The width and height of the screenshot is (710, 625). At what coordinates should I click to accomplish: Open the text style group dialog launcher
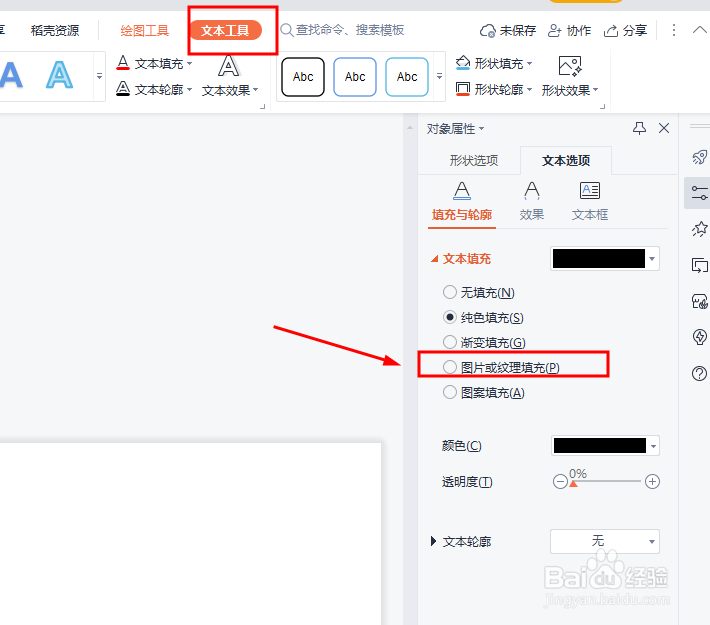coord(262,107)
